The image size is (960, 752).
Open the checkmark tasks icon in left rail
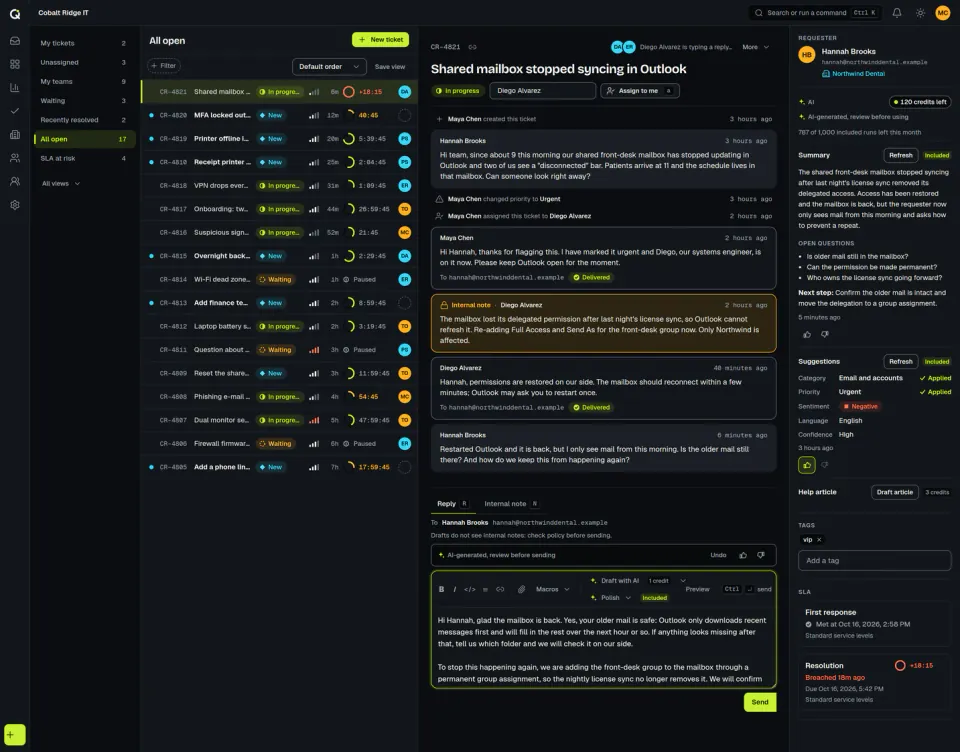click(15, 111)
